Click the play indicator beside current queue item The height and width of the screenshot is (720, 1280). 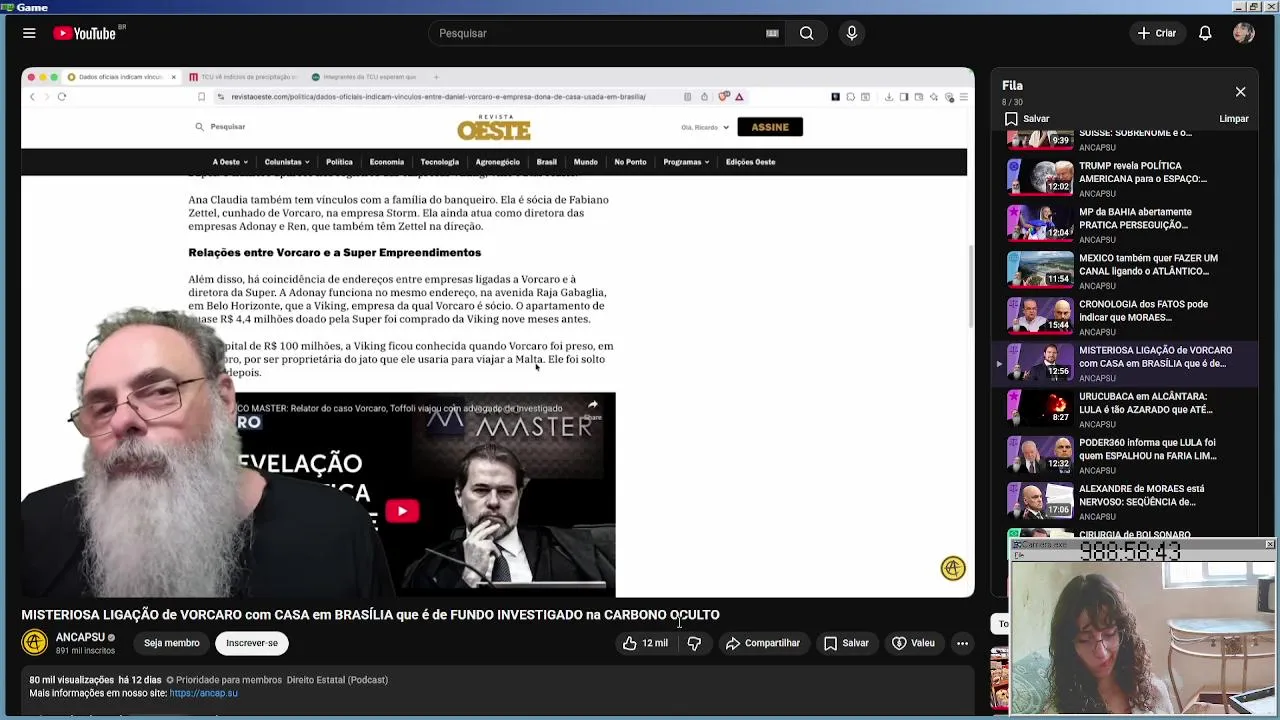coord(999,363)
